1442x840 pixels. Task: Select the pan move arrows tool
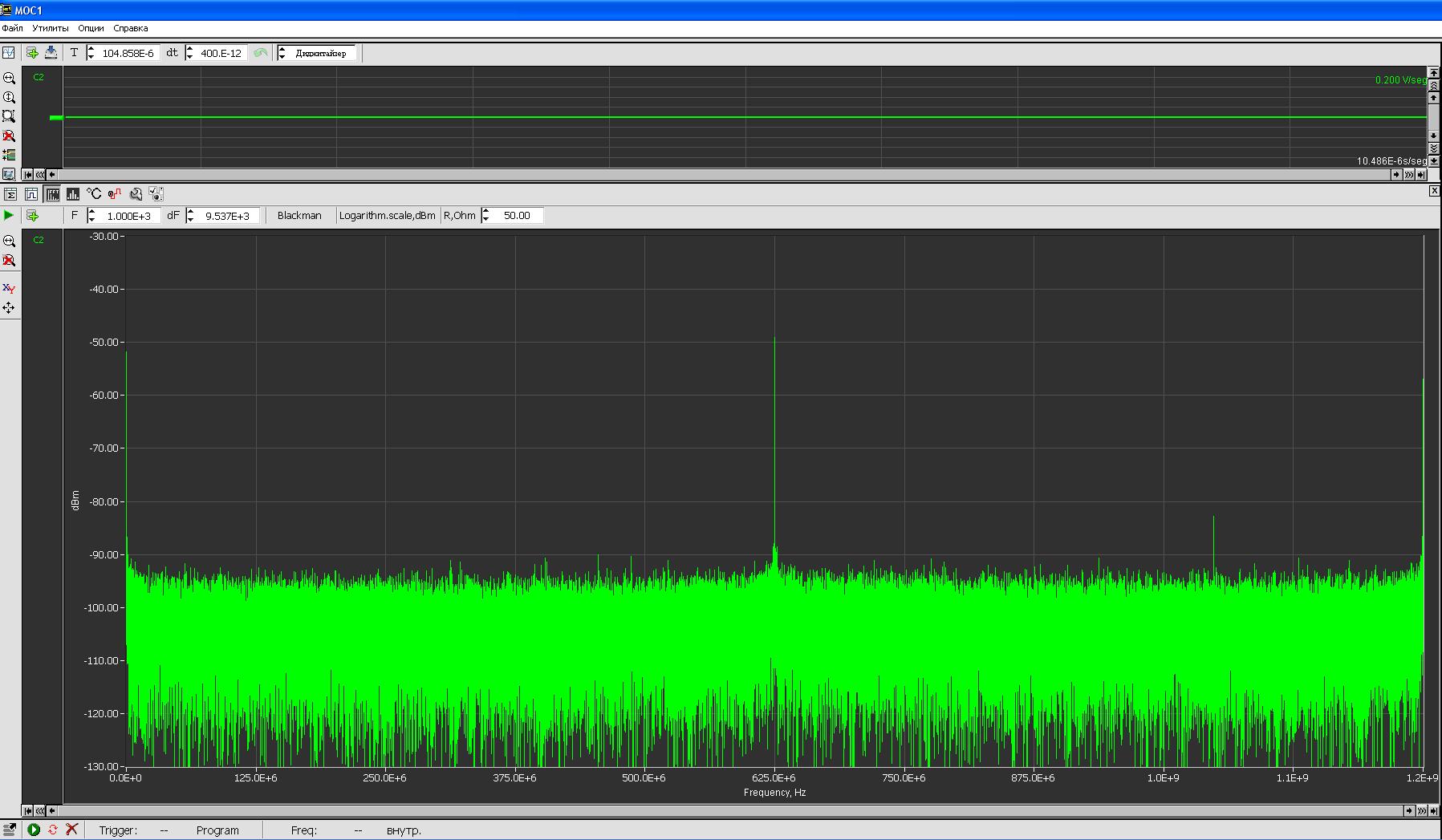click(x=9, y=308)
